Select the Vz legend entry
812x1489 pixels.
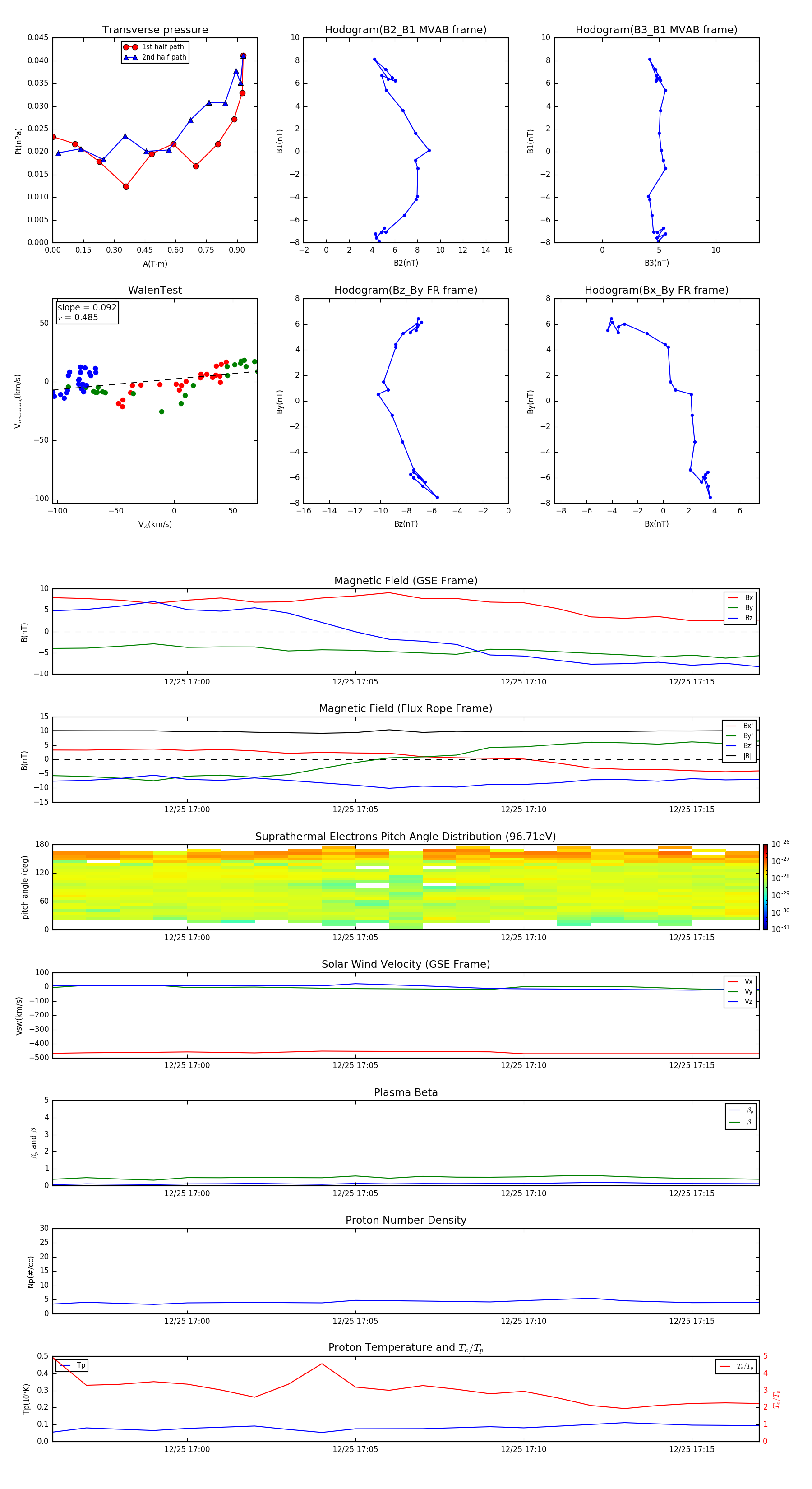740,1001
